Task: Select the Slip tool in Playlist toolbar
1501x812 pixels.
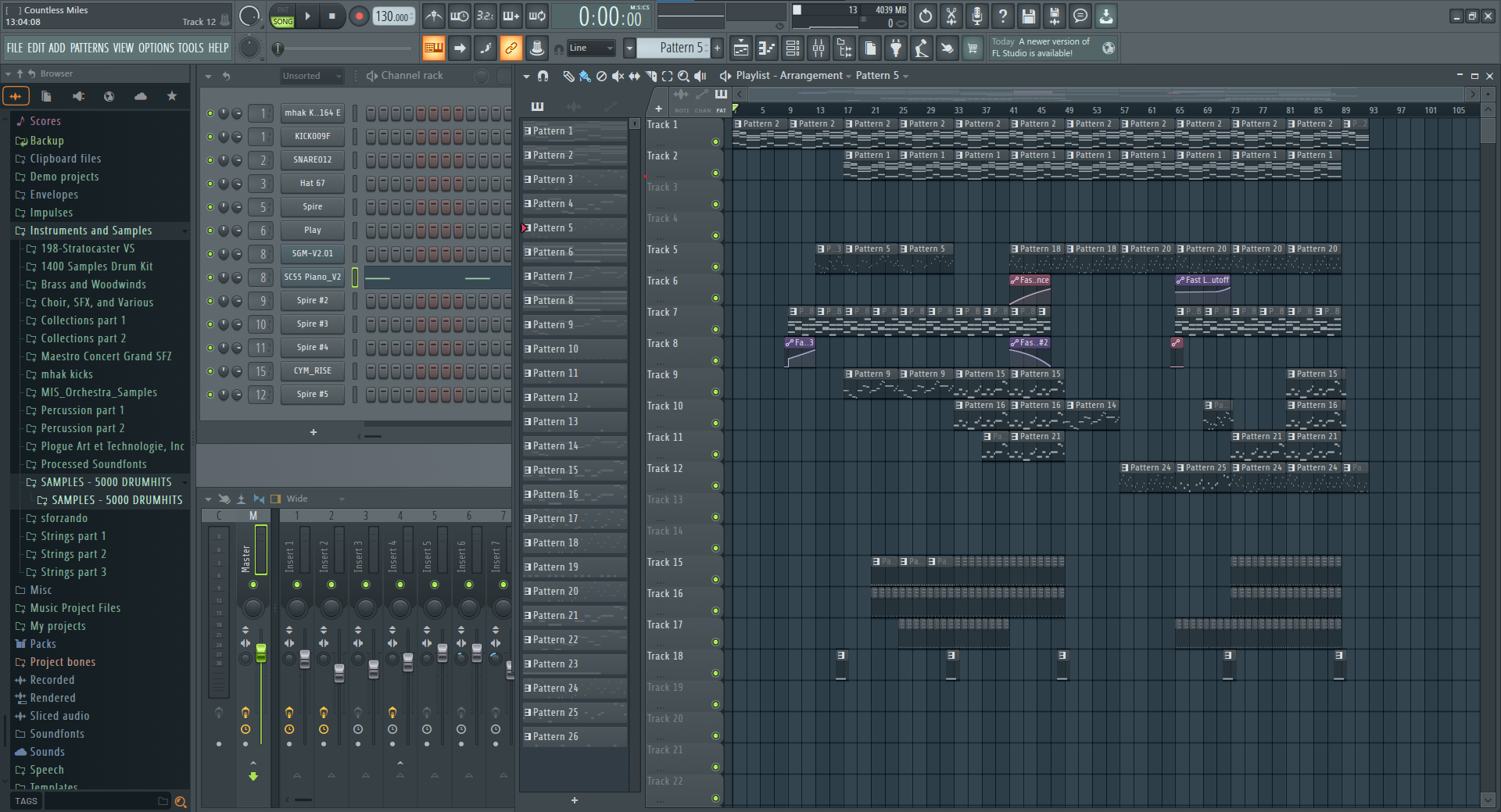Action: coord(634,76)
